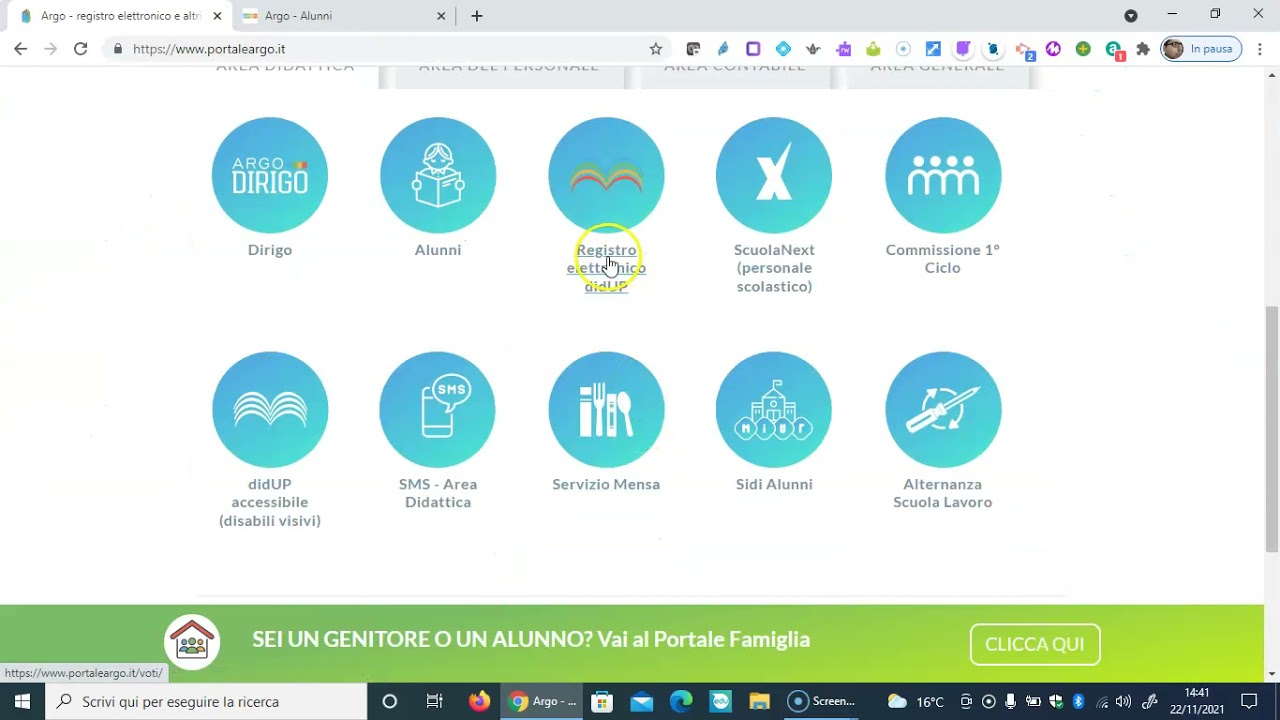Open the Windows Start menu
This screenshot has width=1280, height=720.
[22, 701]
